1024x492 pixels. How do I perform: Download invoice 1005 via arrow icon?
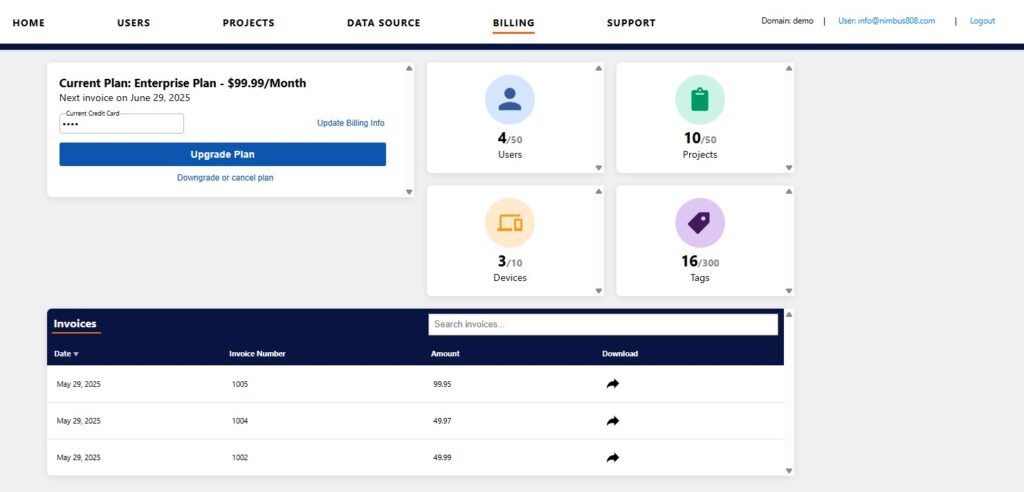613,384
